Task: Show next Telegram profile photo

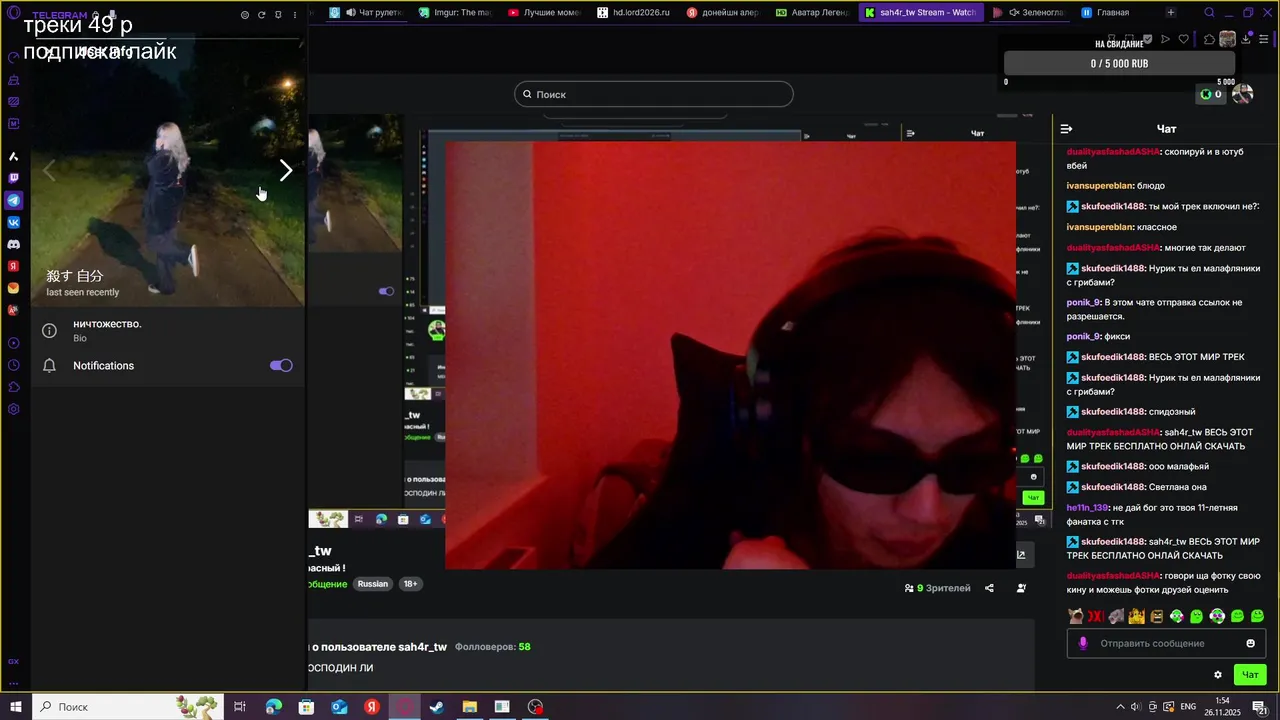Action: point(286,171)
